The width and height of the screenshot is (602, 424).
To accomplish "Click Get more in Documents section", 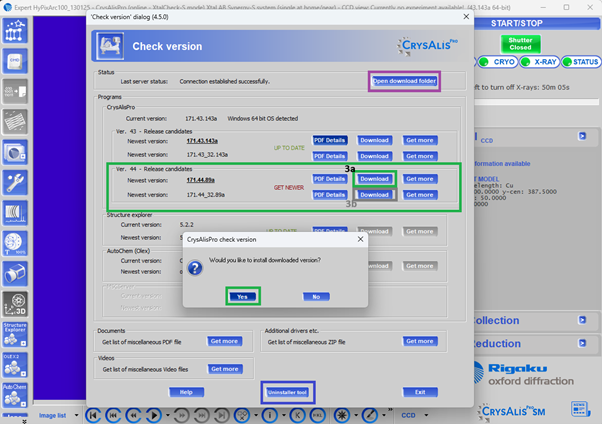I will click(x=224, y=341).
